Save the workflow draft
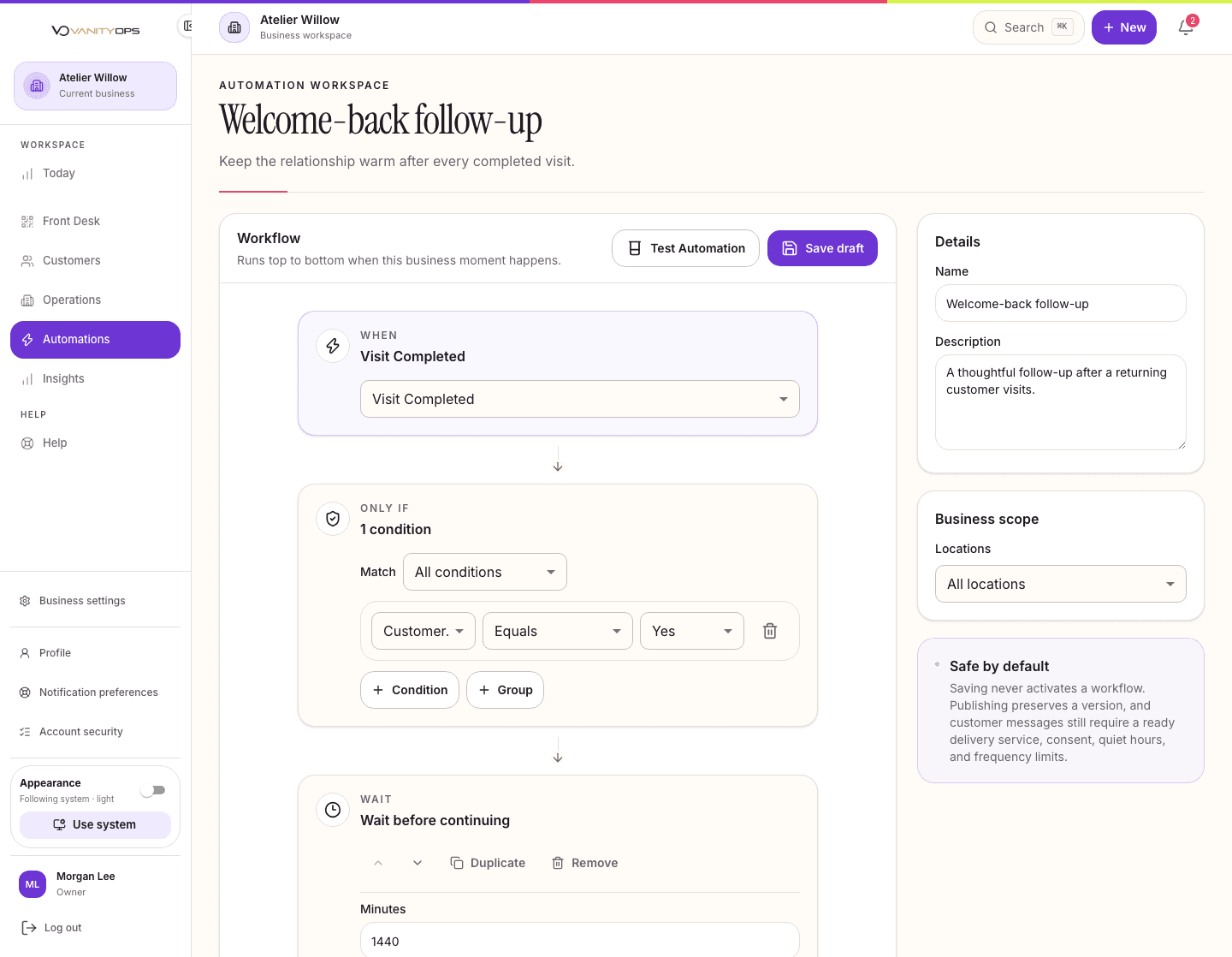The height and width of the screenshot is (957, 1232). click(x=822, y=248)
